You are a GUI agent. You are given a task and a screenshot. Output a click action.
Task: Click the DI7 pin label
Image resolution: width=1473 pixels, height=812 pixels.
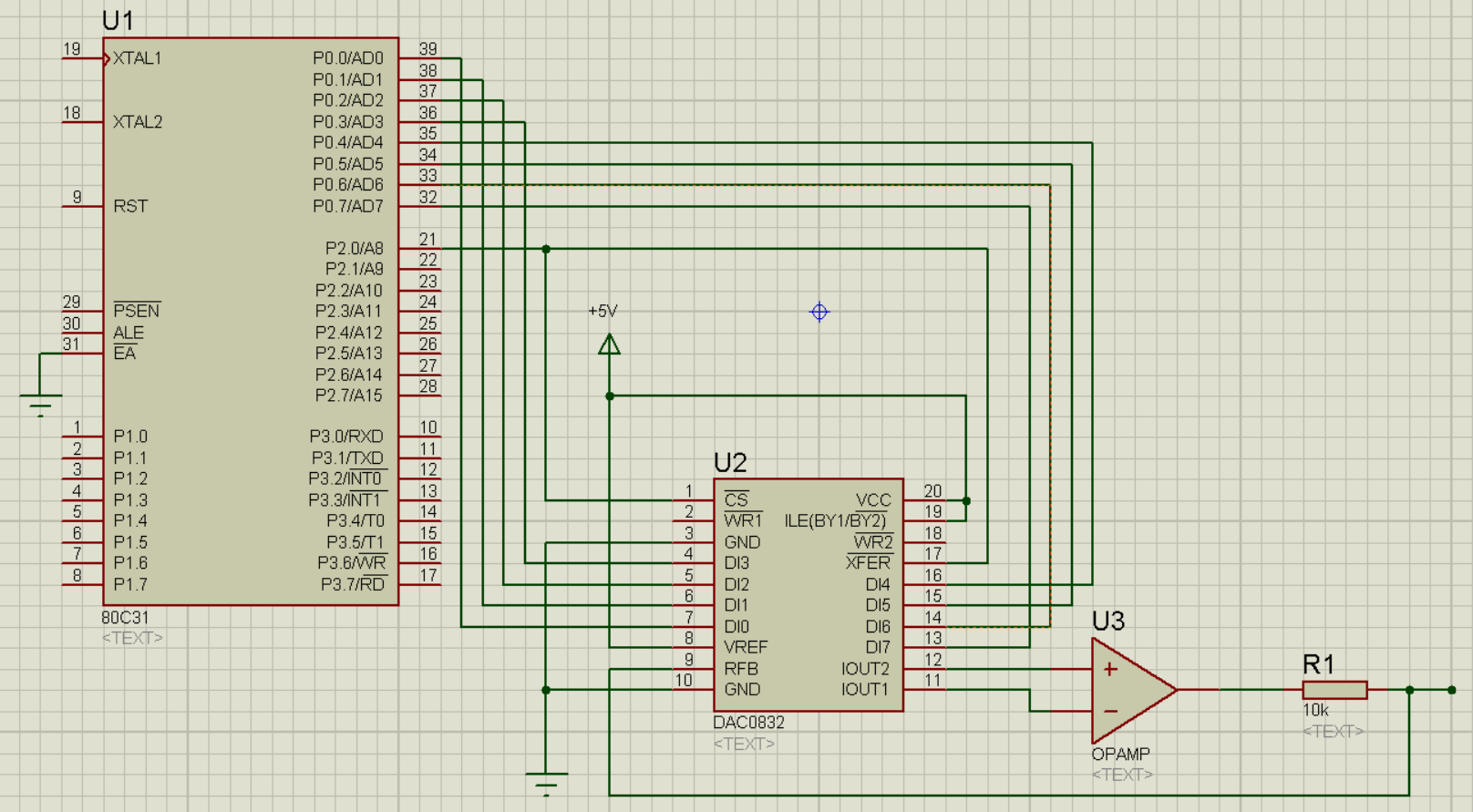point(878,648)
